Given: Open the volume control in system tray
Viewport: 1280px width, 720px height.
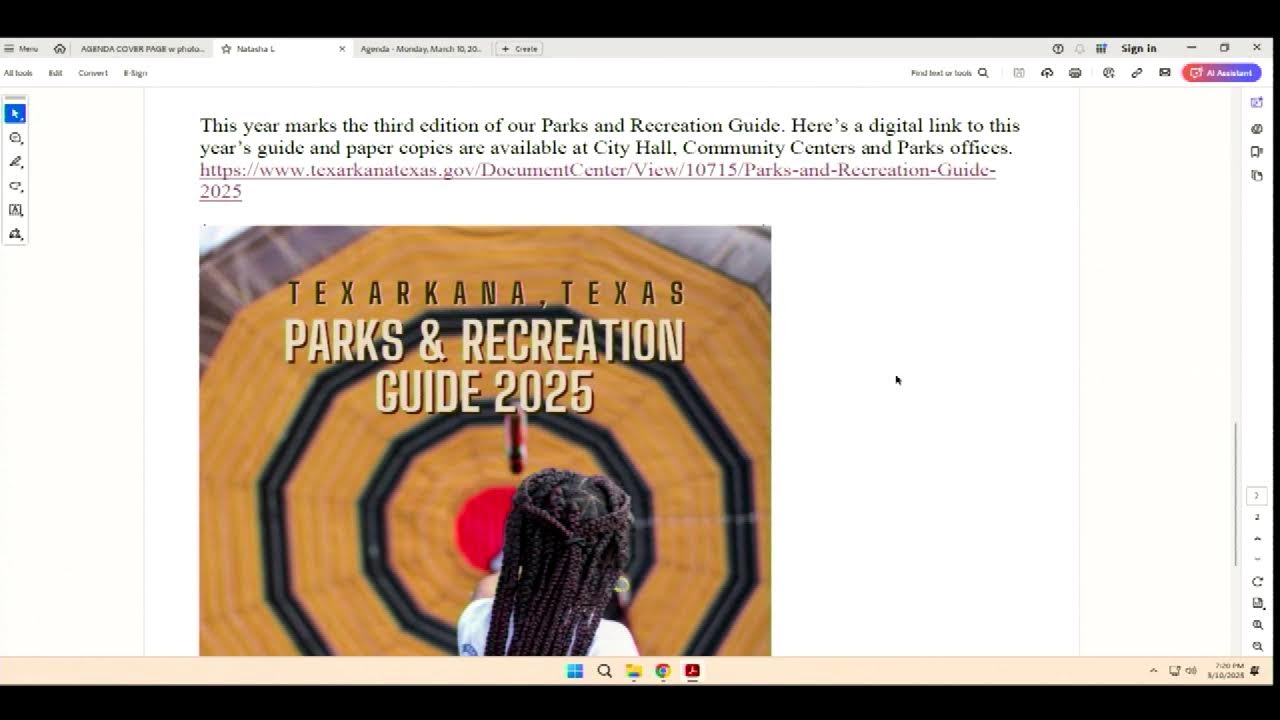Looking at the screenshot, I should pyautogui.click(x=1190, y=671).
